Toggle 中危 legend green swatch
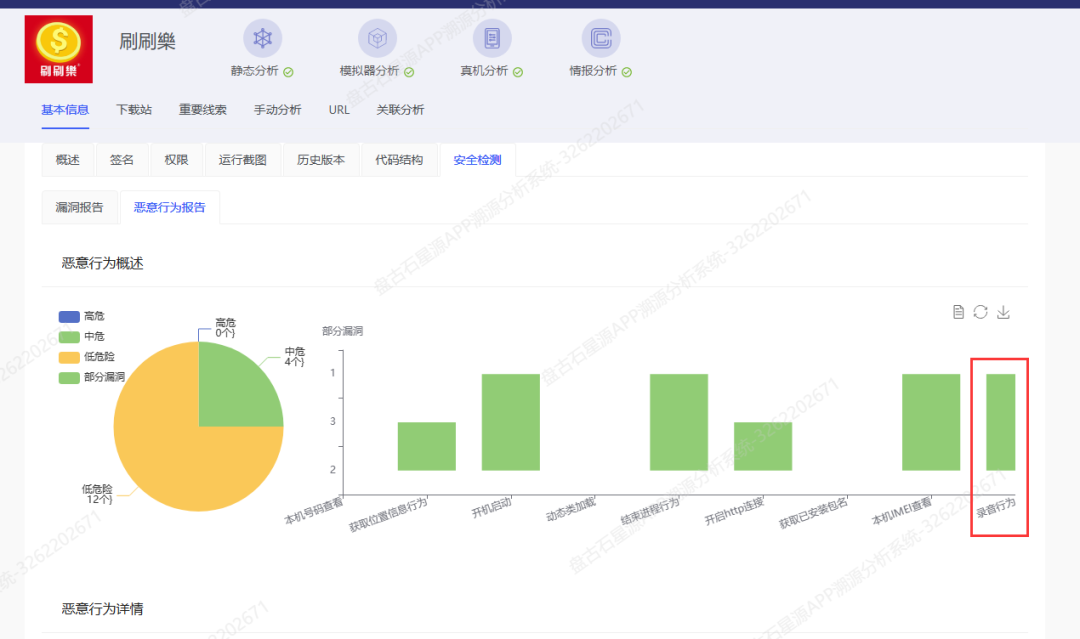This screenshot has height=639, width=1080. coord(69,337)
